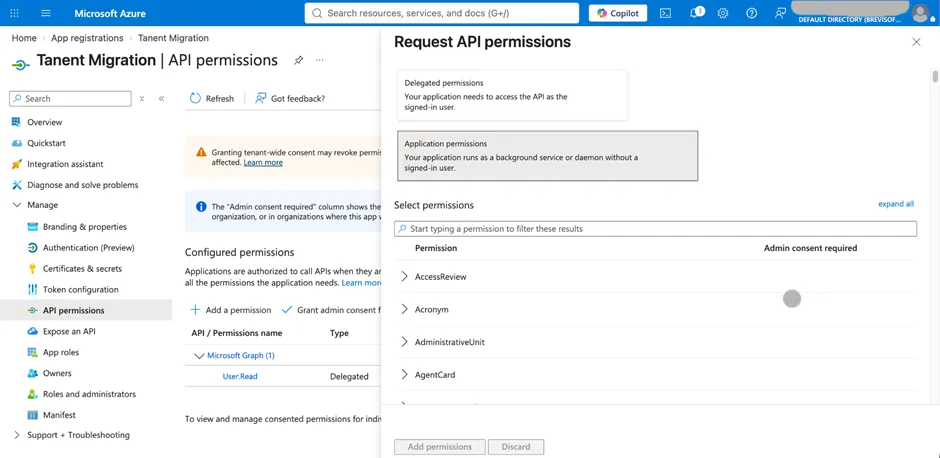Open Token configuration menu item label
This screenshot has height=458, width=940.
pos(81,290)
